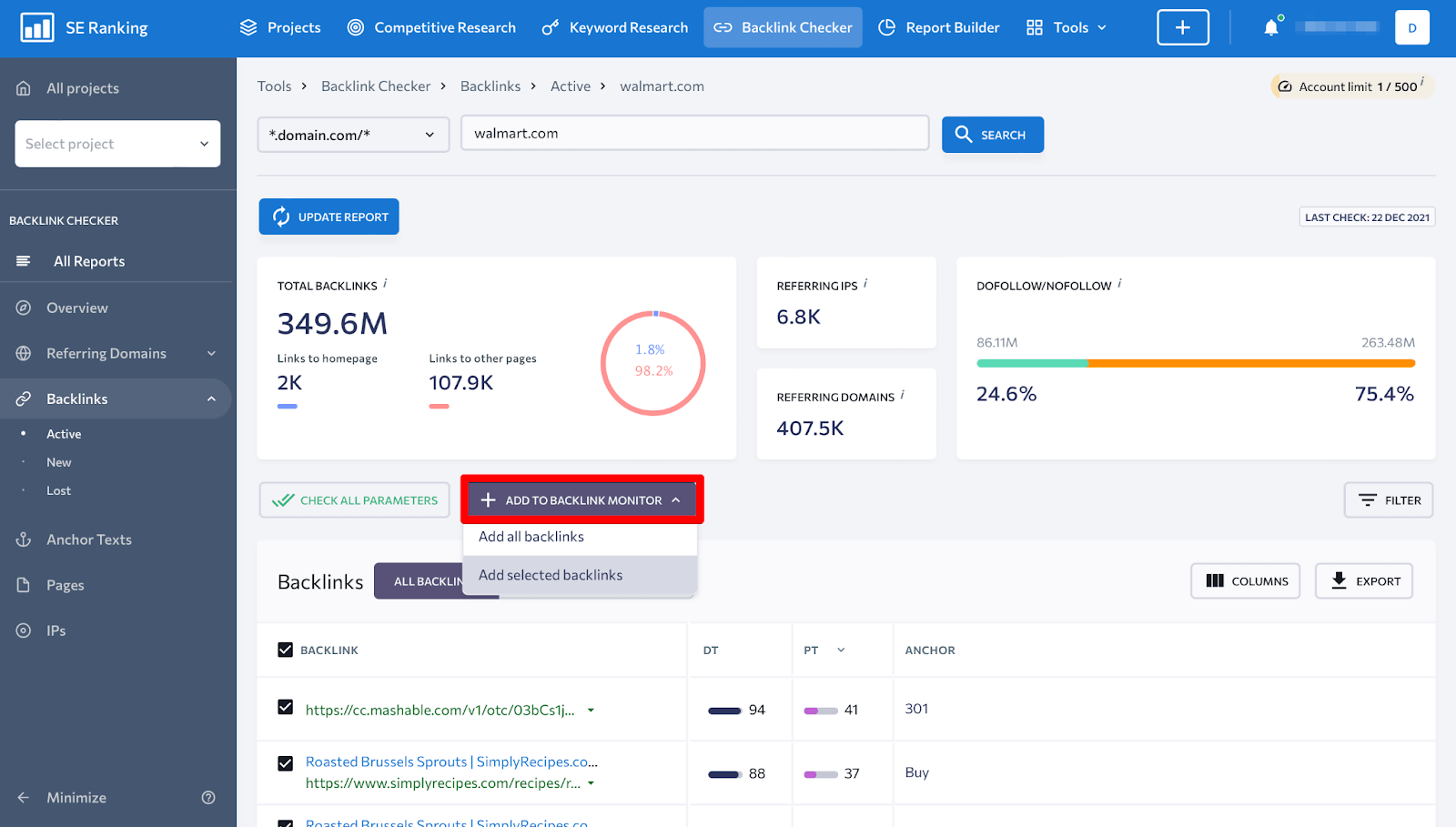This screenshot has height=827, width=1456.
Task: Select the Backlink Checker tab
Action: (x=784, y=27)
